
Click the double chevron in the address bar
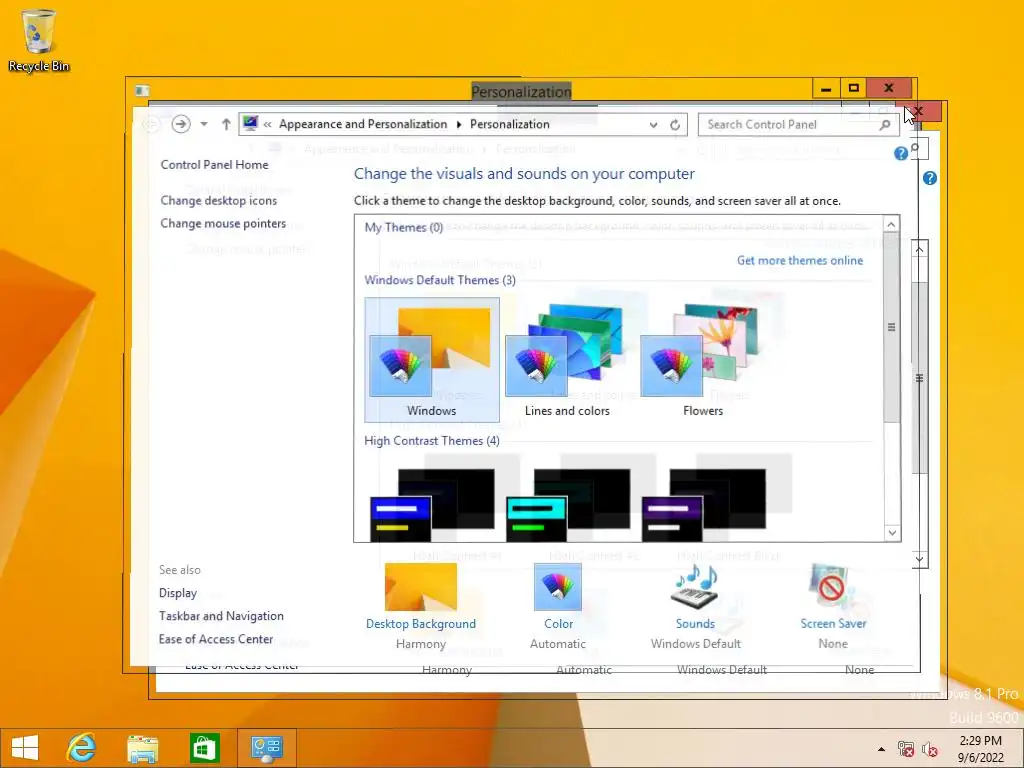pos(267,124)
